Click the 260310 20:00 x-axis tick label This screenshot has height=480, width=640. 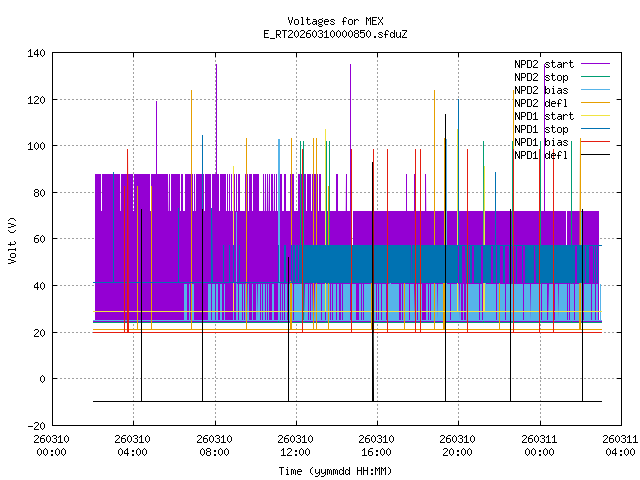pyautogui.click(x=458, y=445)
